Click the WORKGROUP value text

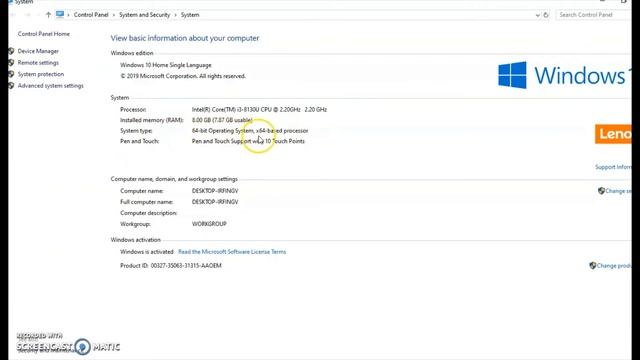click(209, 224)
